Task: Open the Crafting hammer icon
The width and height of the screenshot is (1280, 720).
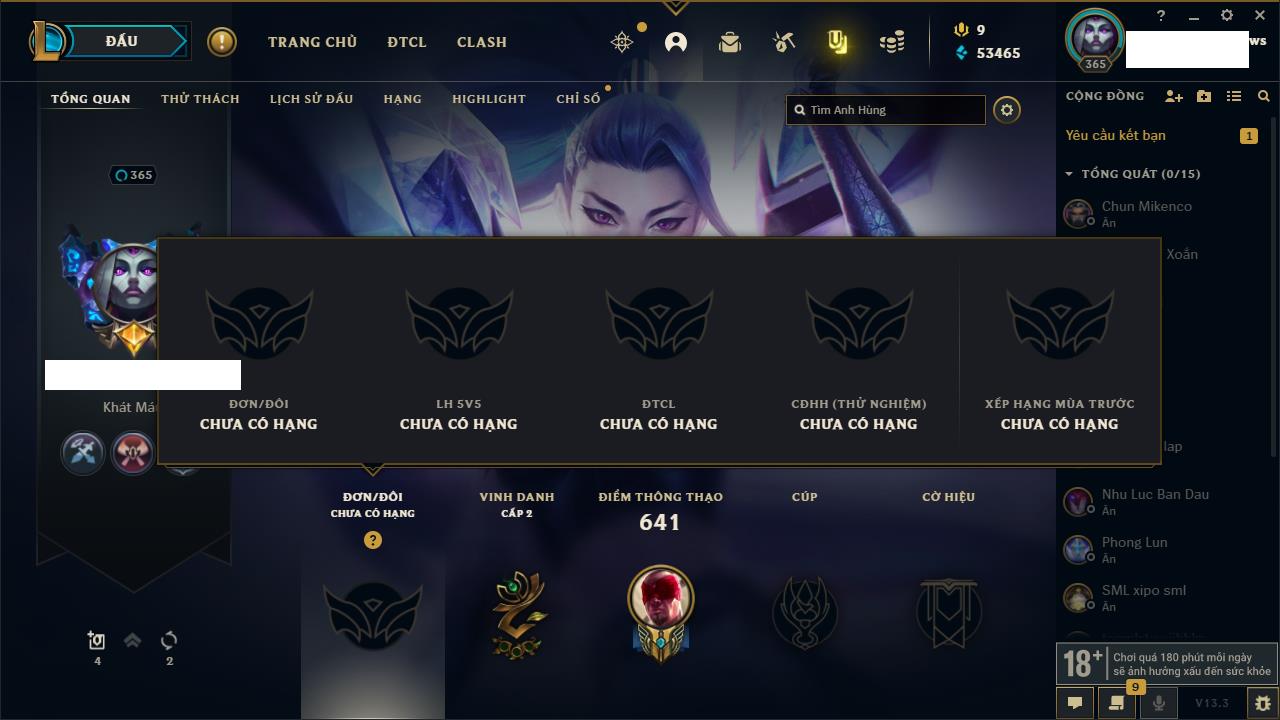Action: [784, 42]
